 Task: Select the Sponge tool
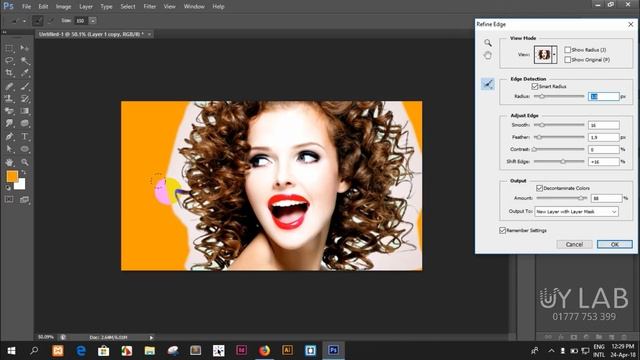[x=24, y=123]
